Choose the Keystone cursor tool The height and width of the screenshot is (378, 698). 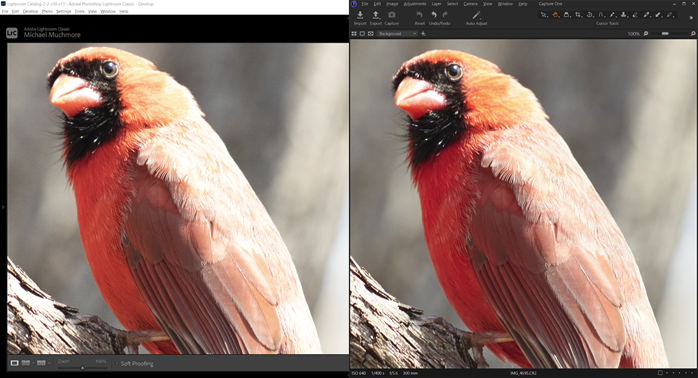pyautogui.click(x=601, y=15)
